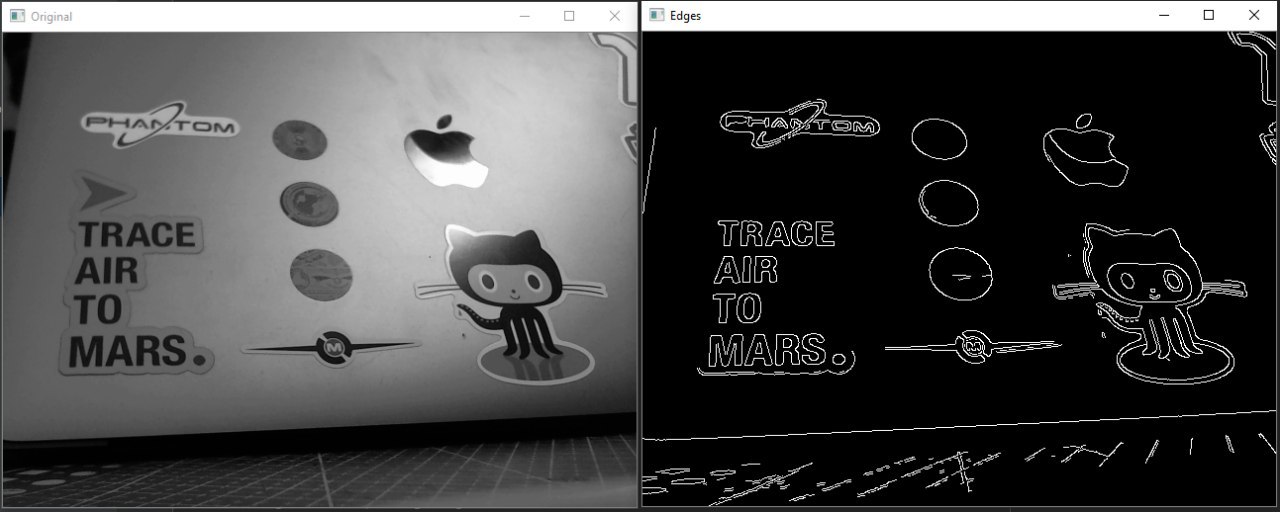The width and height of the screenshot is (1280, 512).
Task: Close the Edges window
Action: point(1254,15)
